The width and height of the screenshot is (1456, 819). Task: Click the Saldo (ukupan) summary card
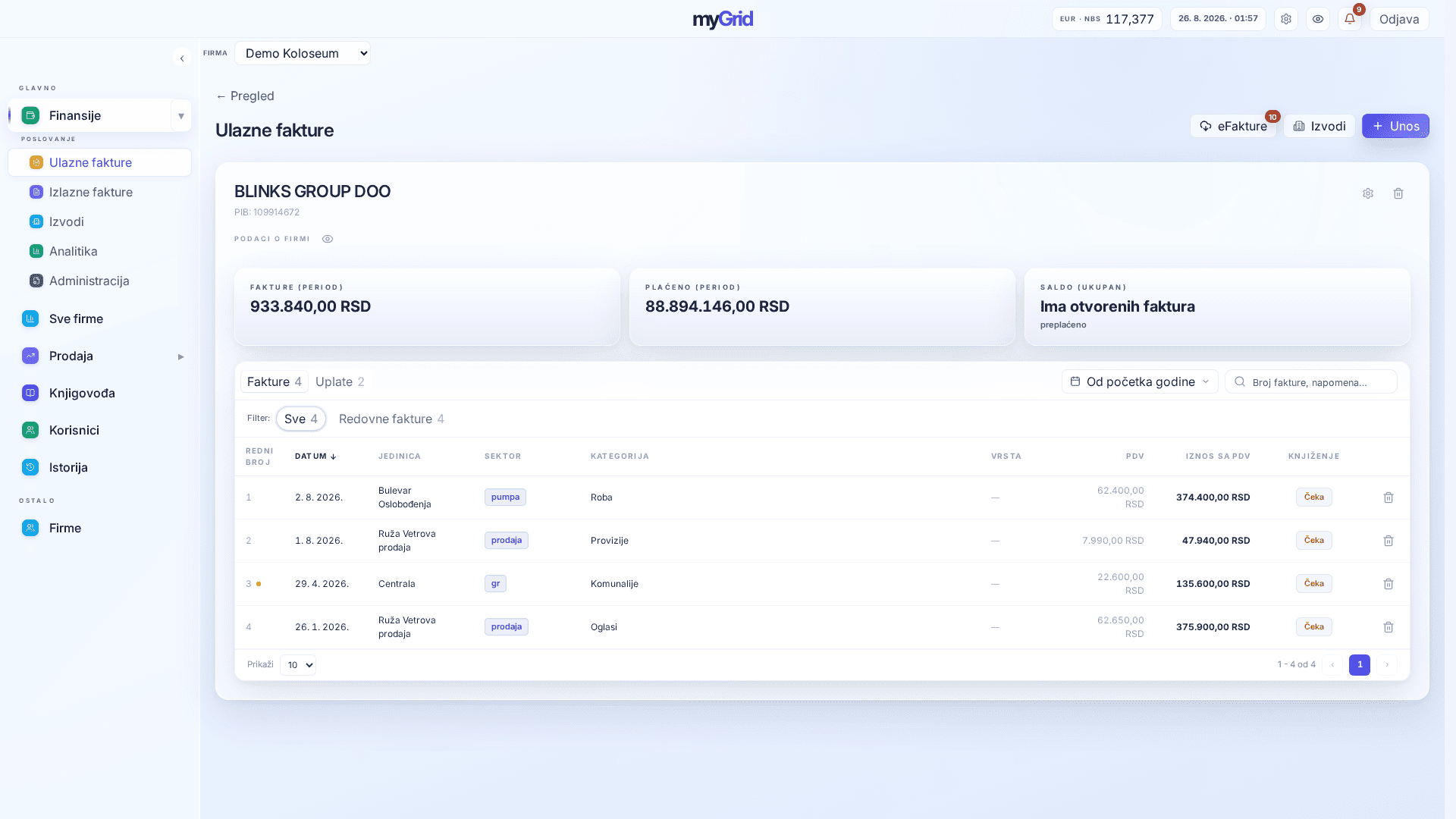pos(1217,306)
